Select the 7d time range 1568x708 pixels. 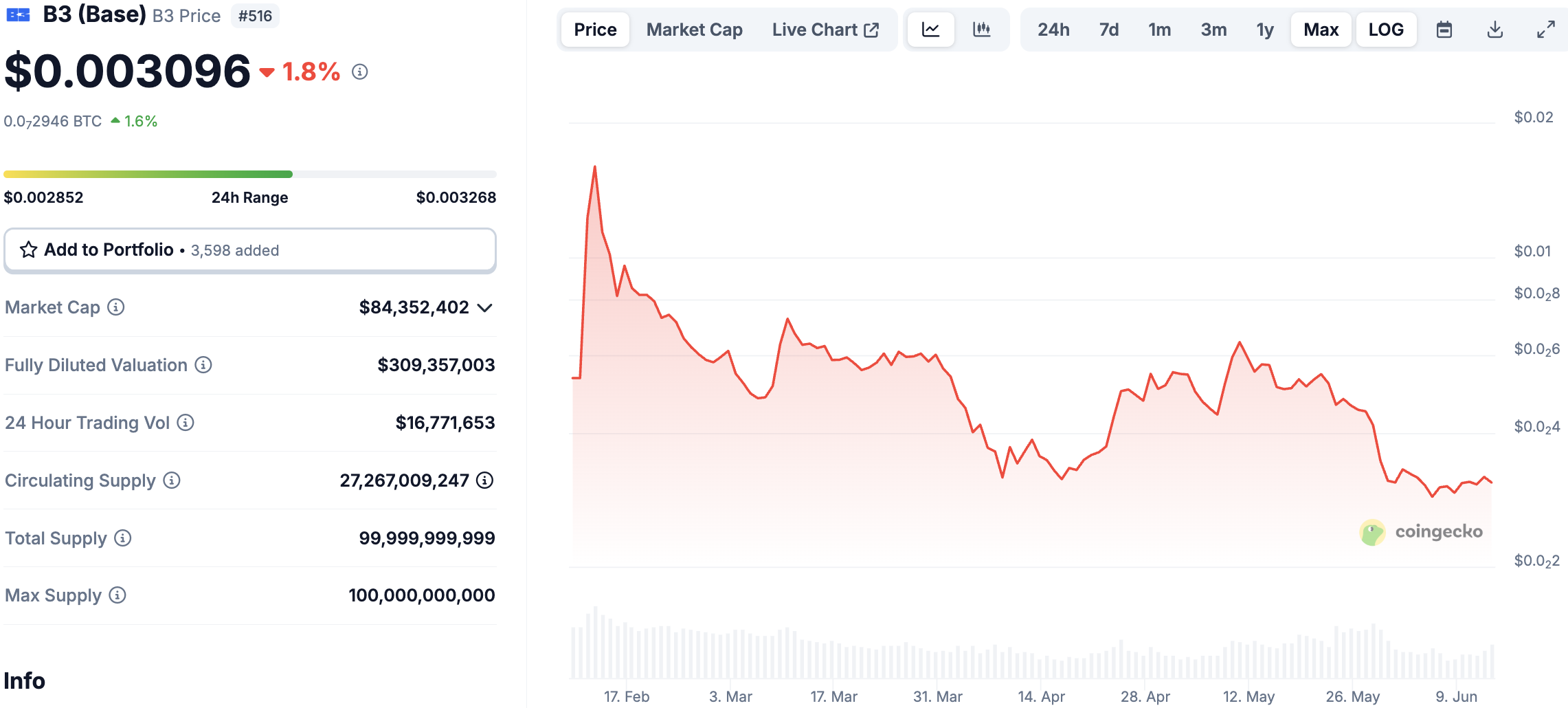[x=1109, y=30]
